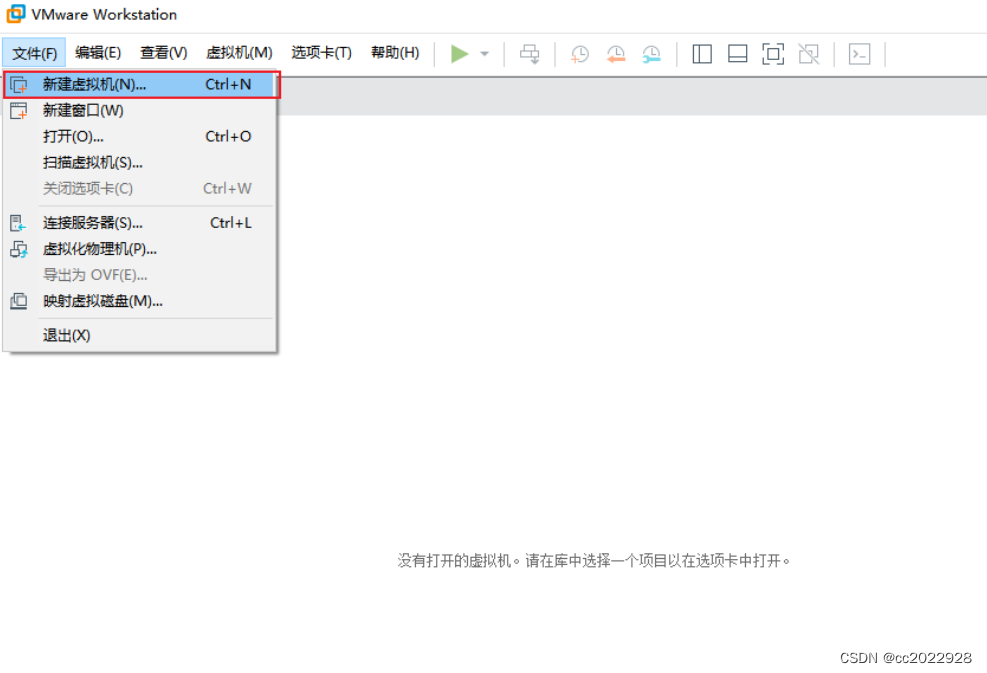987x673 pixels.
Task: Enter full screen mode icon
Action: pos(773,54)
